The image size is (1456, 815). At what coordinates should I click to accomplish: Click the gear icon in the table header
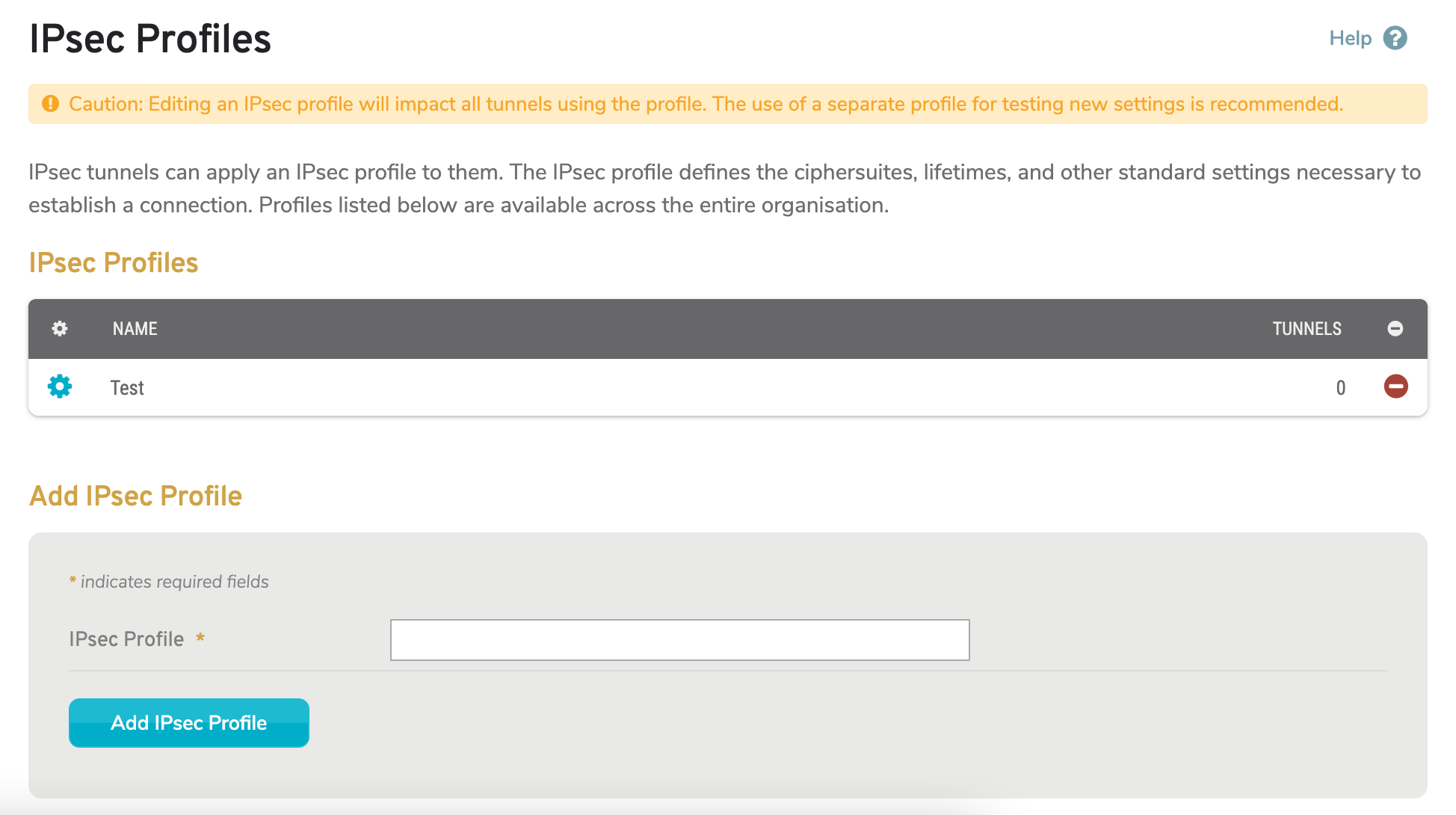pyautogui.click(x=59, y=328)
